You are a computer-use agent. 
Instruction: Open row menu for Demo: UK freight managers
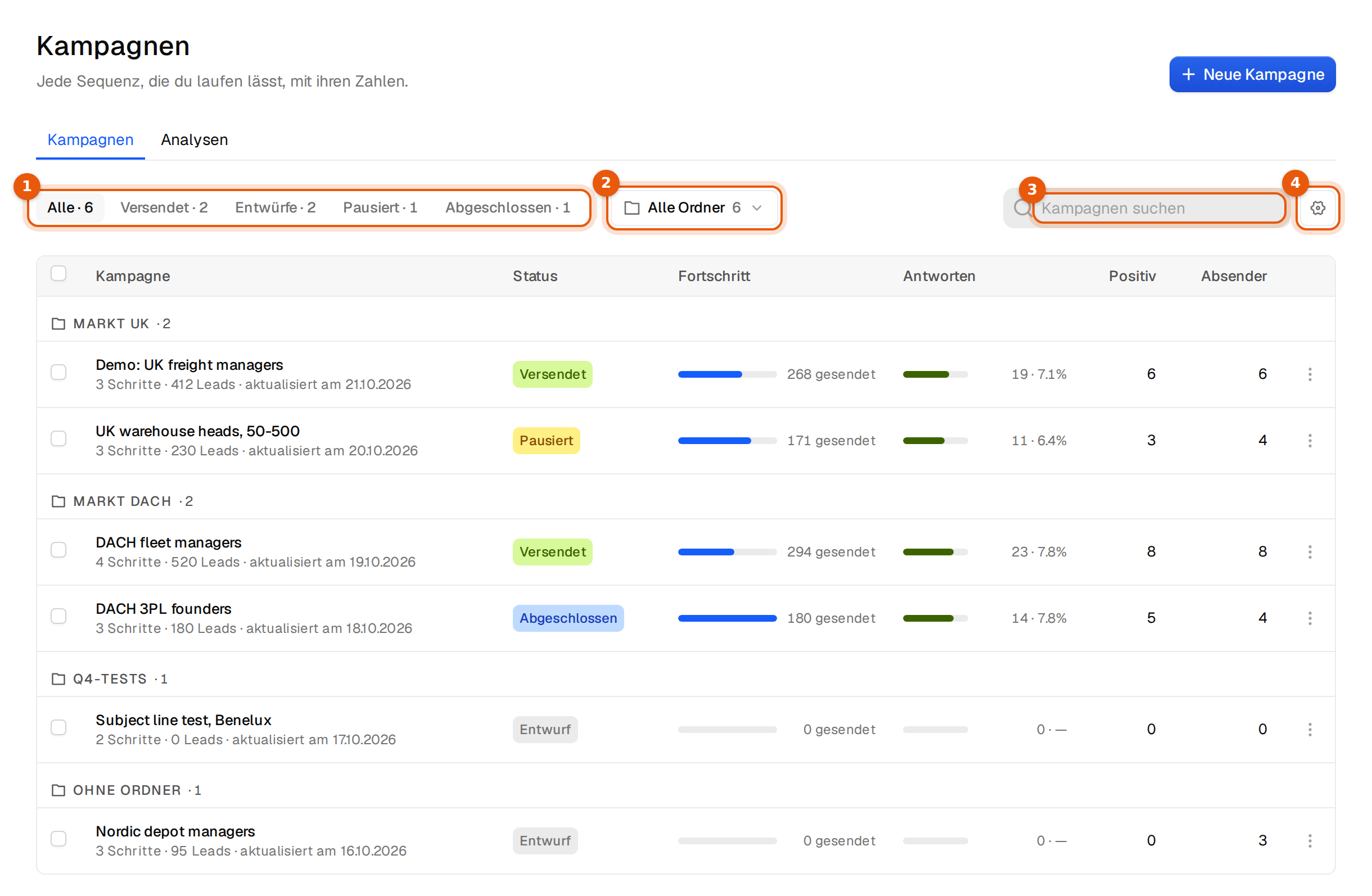tap(1310, 374)
